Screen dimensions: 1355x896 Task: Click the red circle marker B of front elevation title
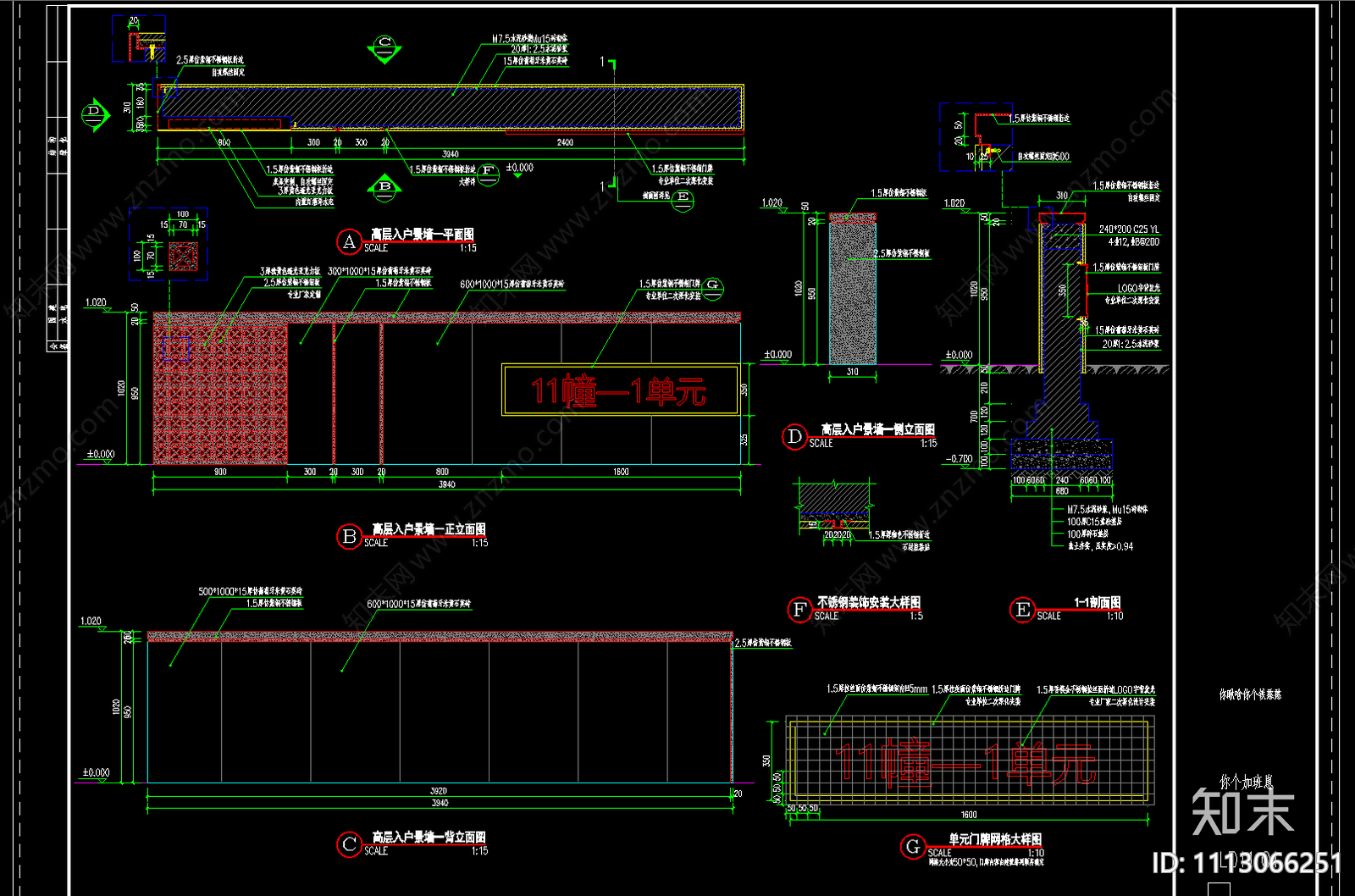pos(349,537)
